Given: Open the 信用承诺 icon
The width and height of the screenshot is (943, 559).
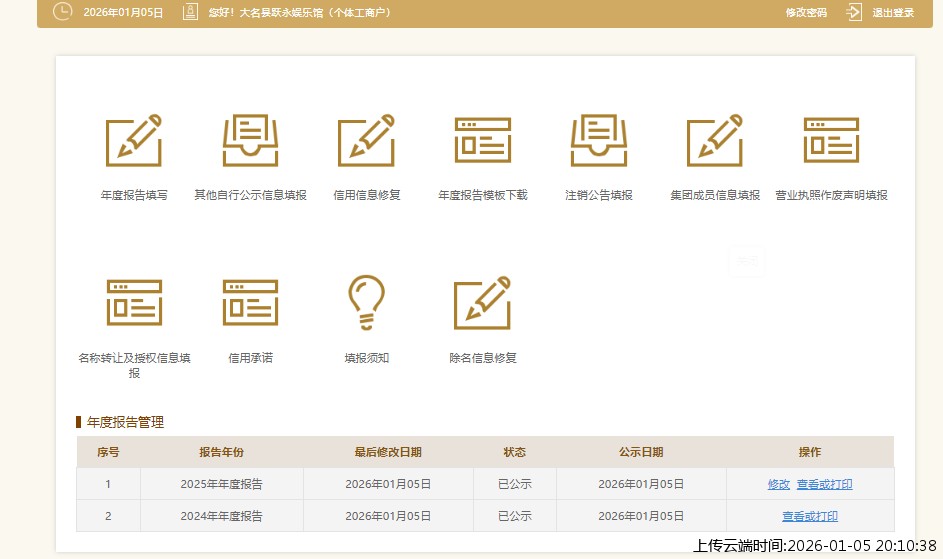Looking at the screenshot, I should [x=250, y=303].
